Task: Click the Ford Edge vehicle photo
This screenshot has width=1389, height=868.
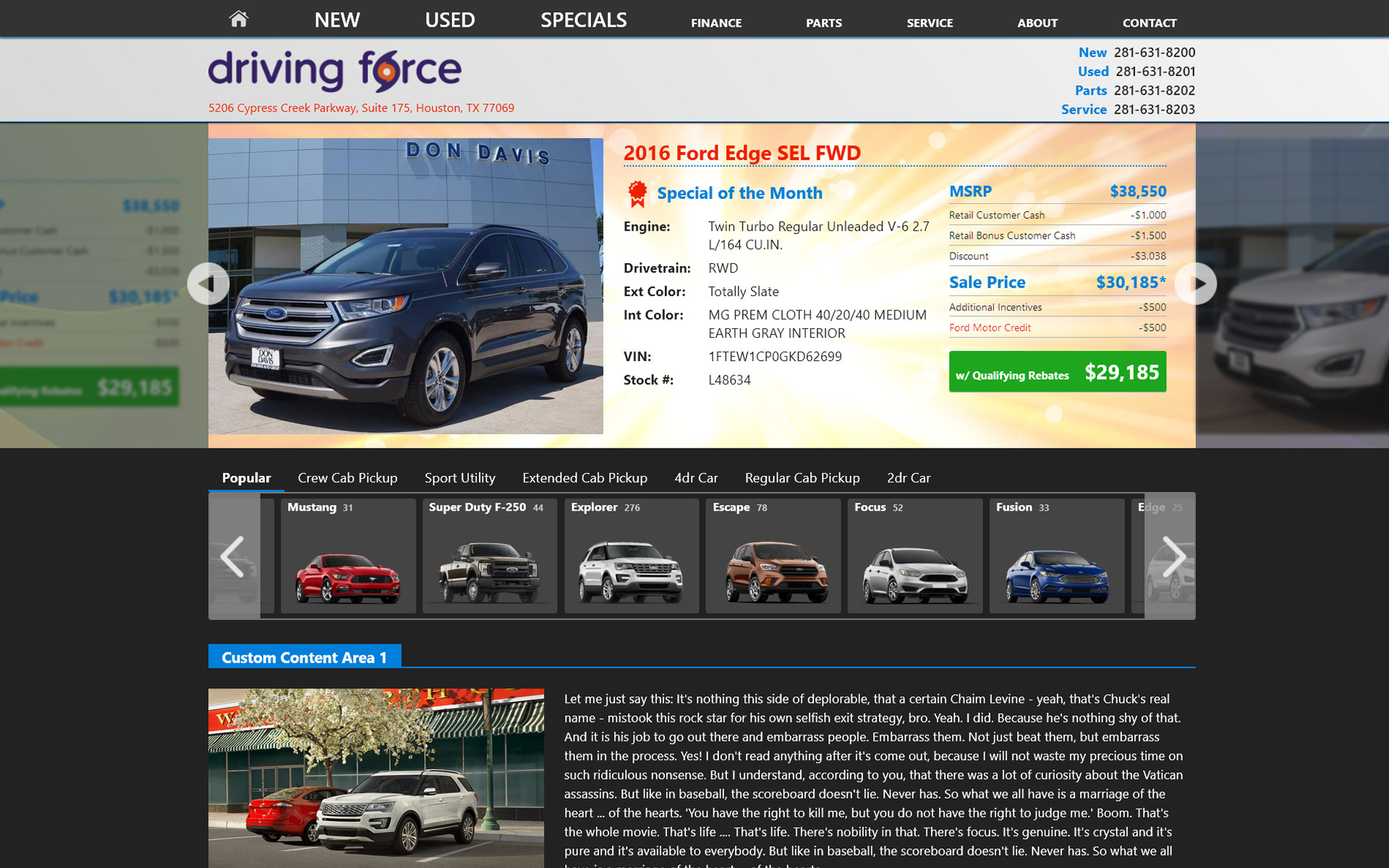Action: [x=406, y=286]
